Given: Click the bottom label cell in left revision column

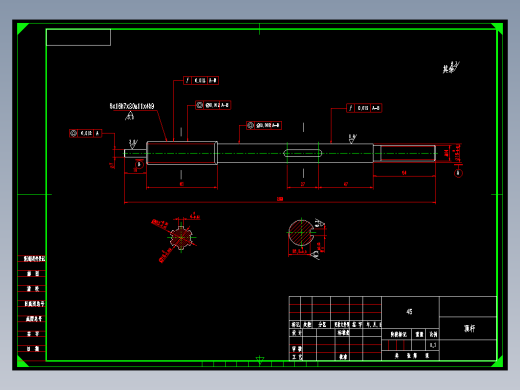Looking at the screenshot, I should click(x=32, y=349).
